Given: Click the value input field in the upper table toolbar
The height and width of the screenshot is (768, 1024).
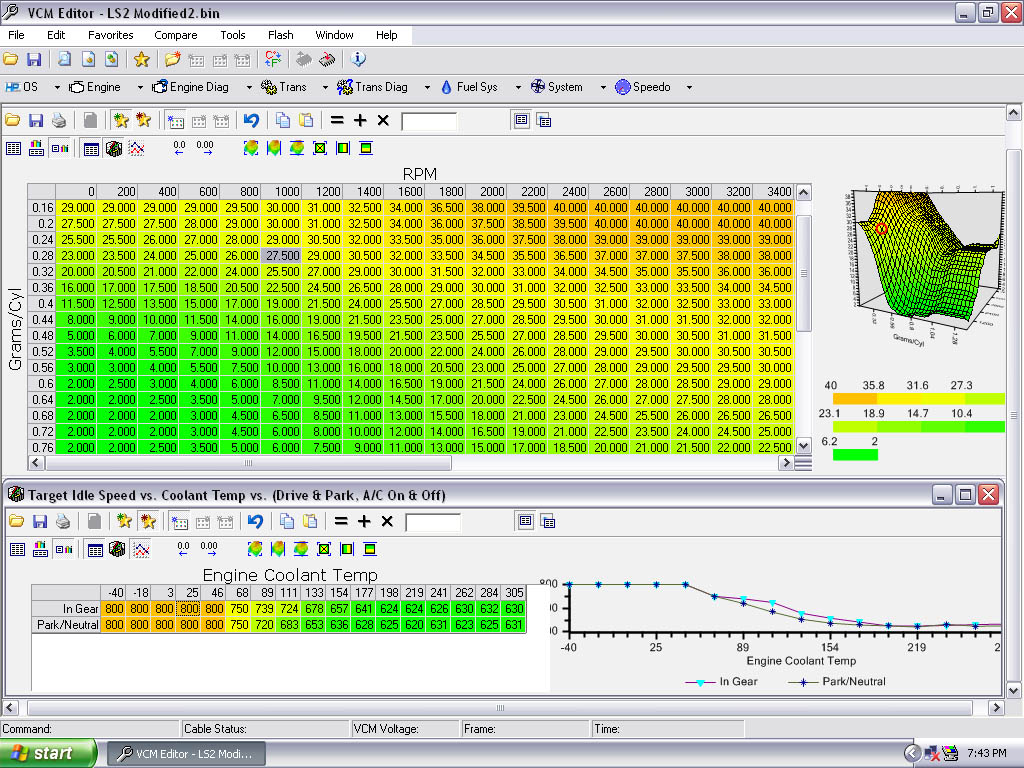Looking at the screenshot, I should 429,121.
